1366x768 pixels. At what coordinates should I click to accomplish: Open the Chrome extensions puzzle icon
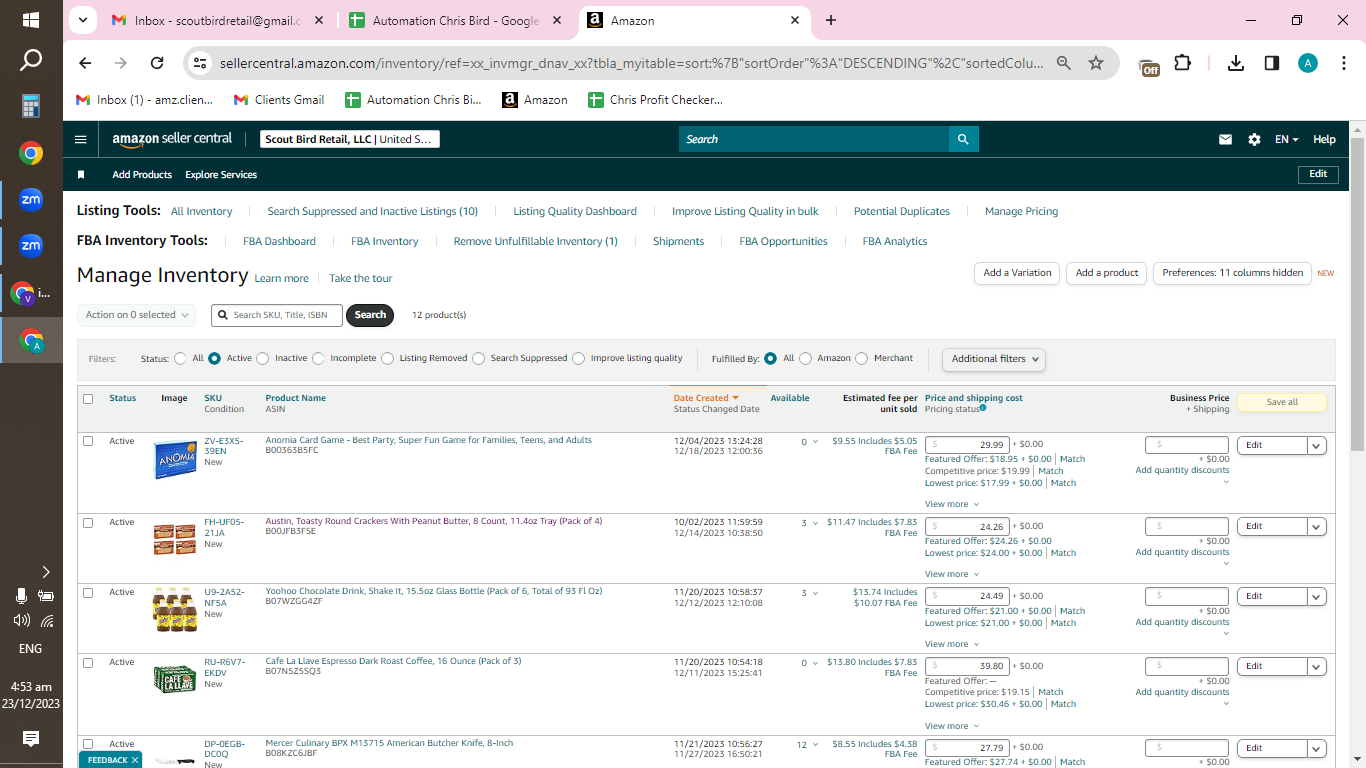point(1183,63)
